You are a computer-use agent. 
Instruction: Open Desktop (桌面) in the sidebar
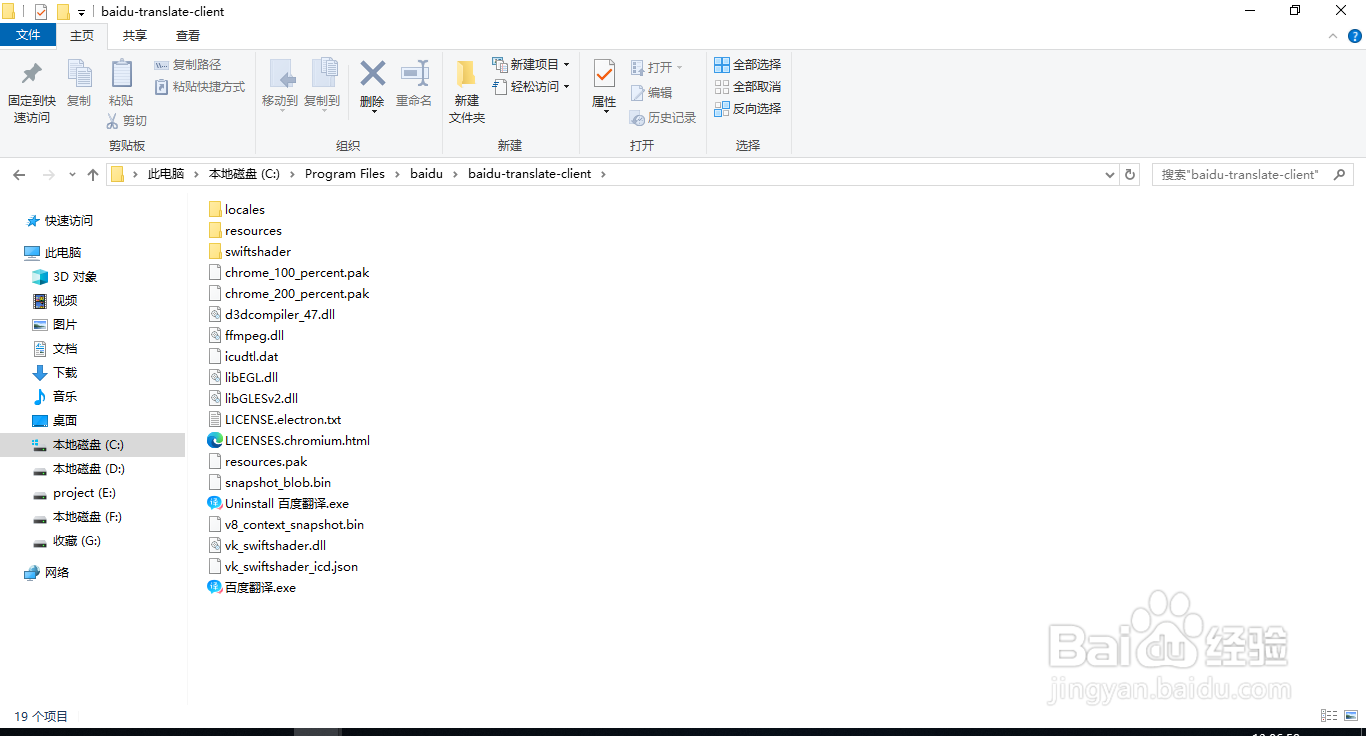click(55, 421)
